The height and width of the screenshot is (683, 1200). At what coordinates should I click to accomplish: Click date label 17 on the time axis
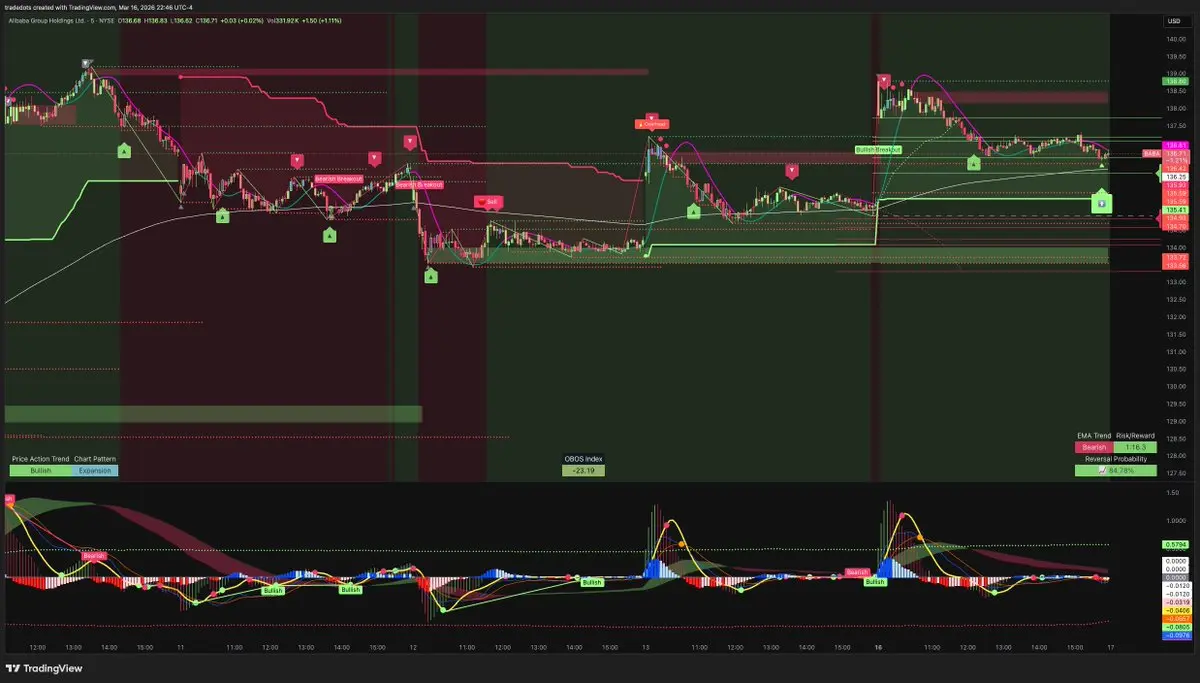coord(1112,647)
